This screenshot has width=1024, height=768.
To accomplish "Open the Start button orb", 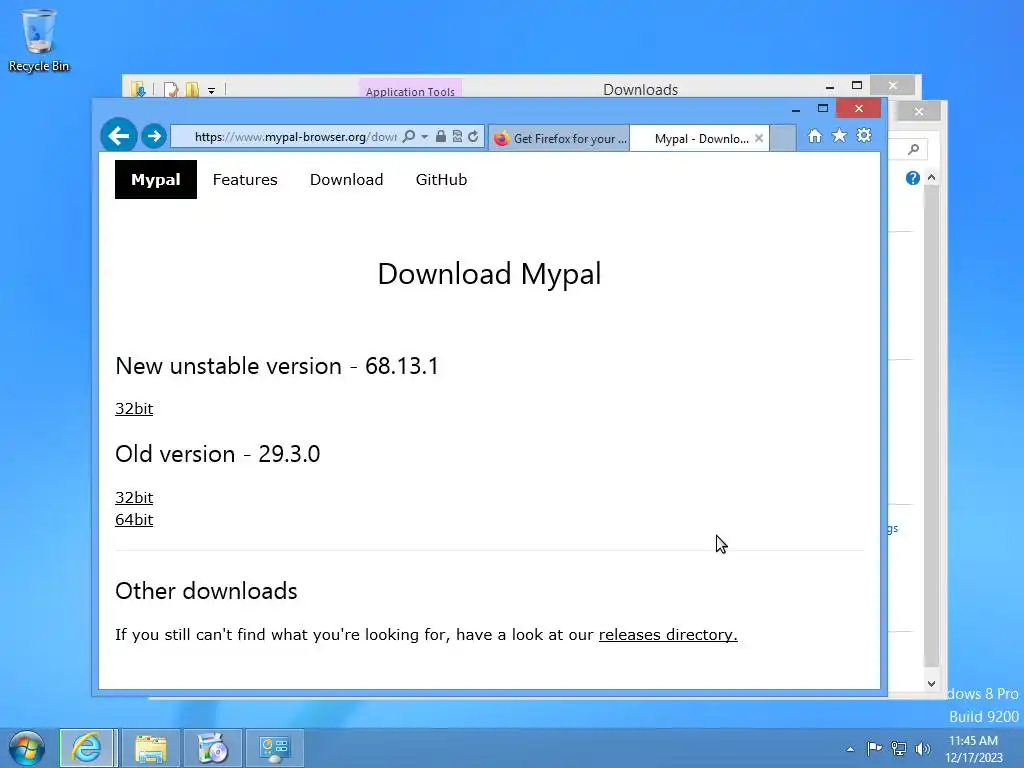I will coord(27,748).
